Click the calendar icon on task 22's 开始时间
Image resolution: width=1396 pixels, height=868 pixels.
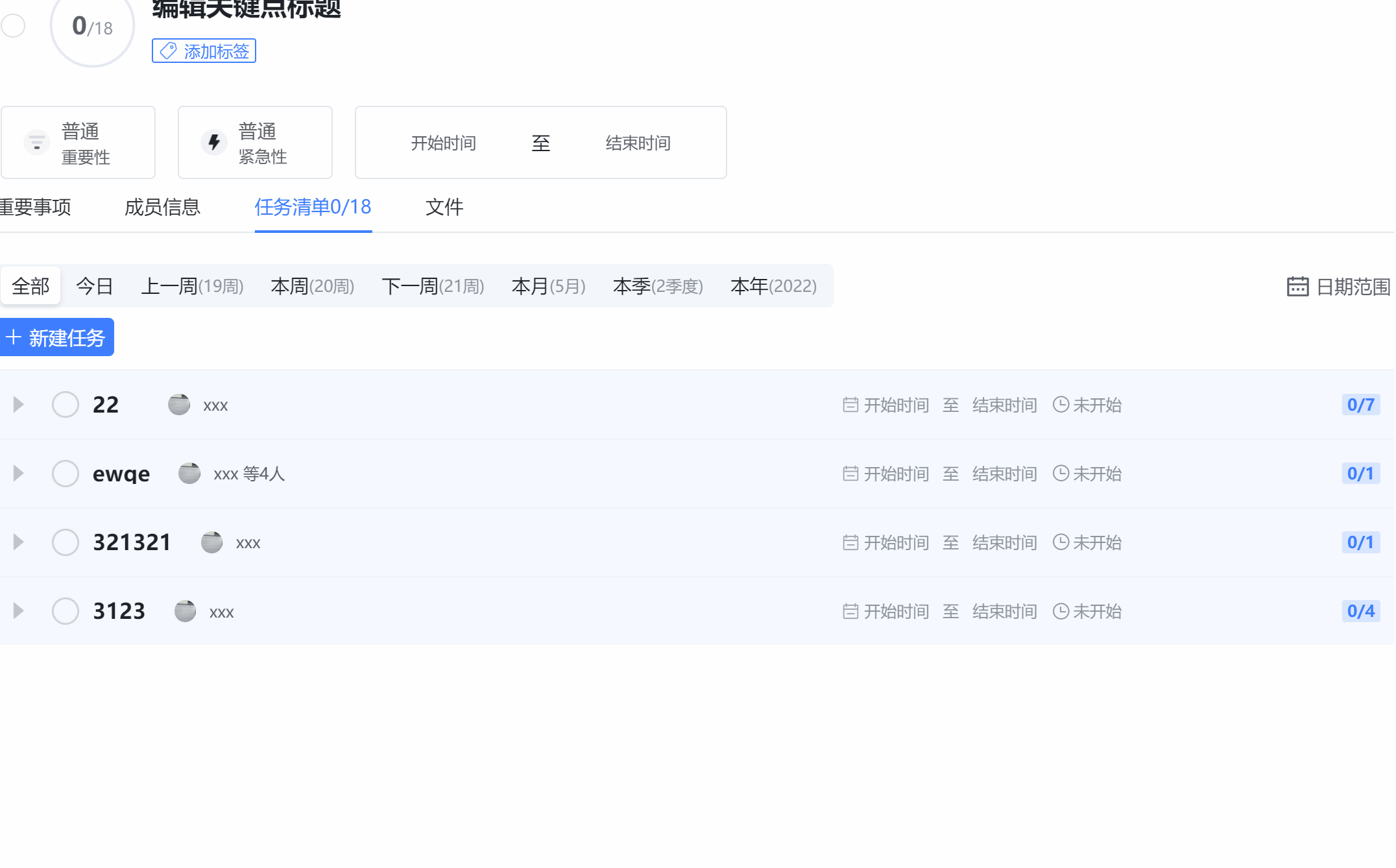point(850,404)
